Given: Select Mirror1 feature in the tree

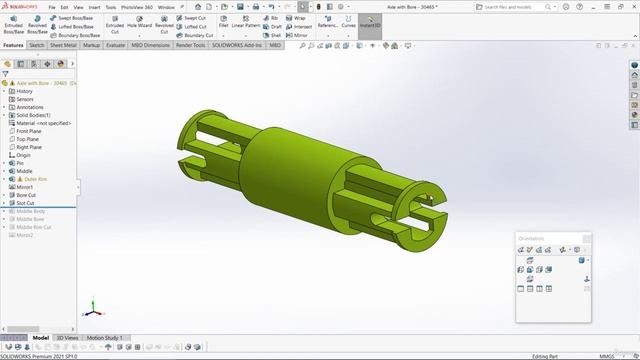Looking at the screenshot, I should [21, 187].
